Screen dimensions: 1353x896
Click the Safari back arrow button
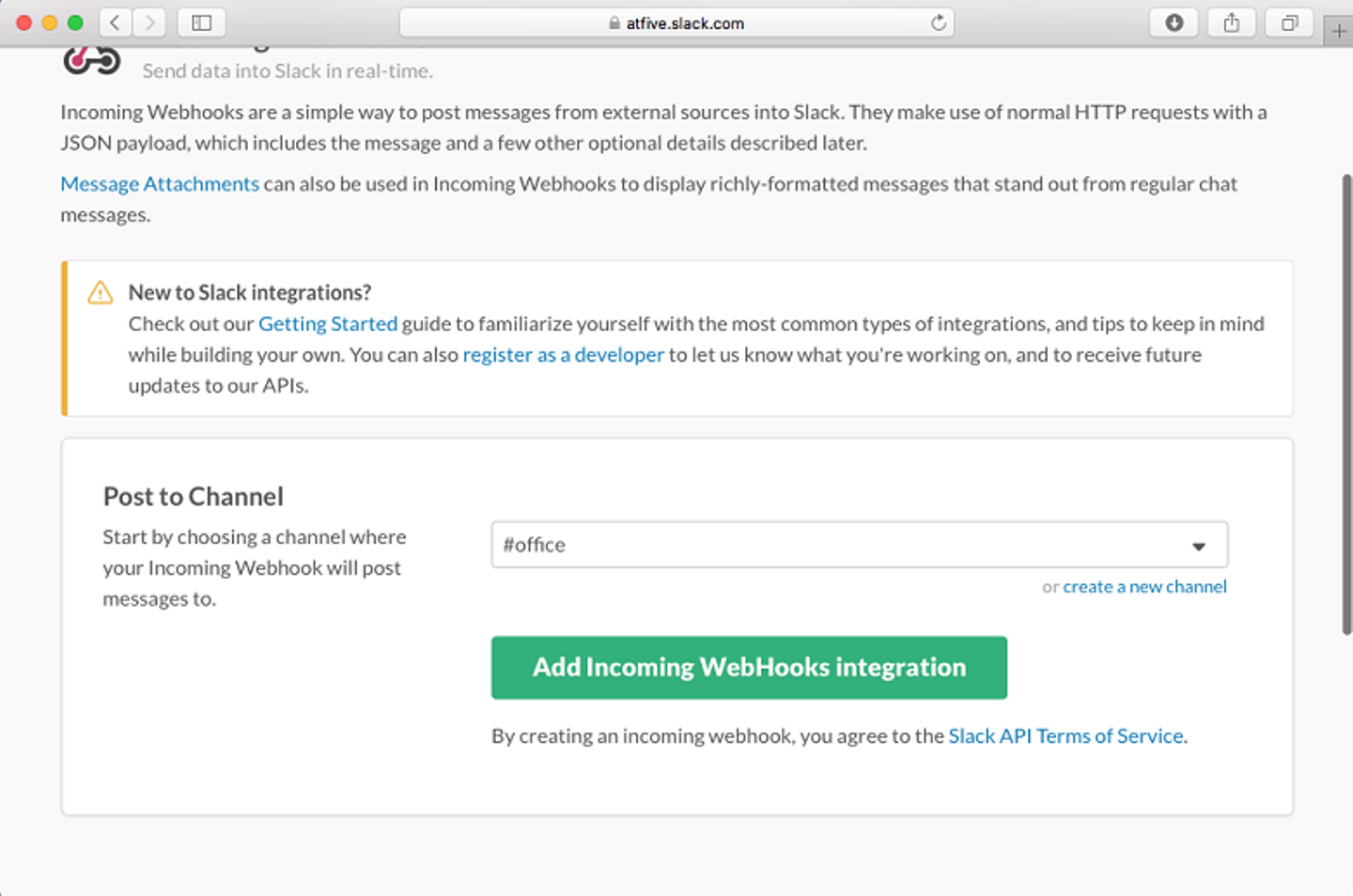coord(115,23)
